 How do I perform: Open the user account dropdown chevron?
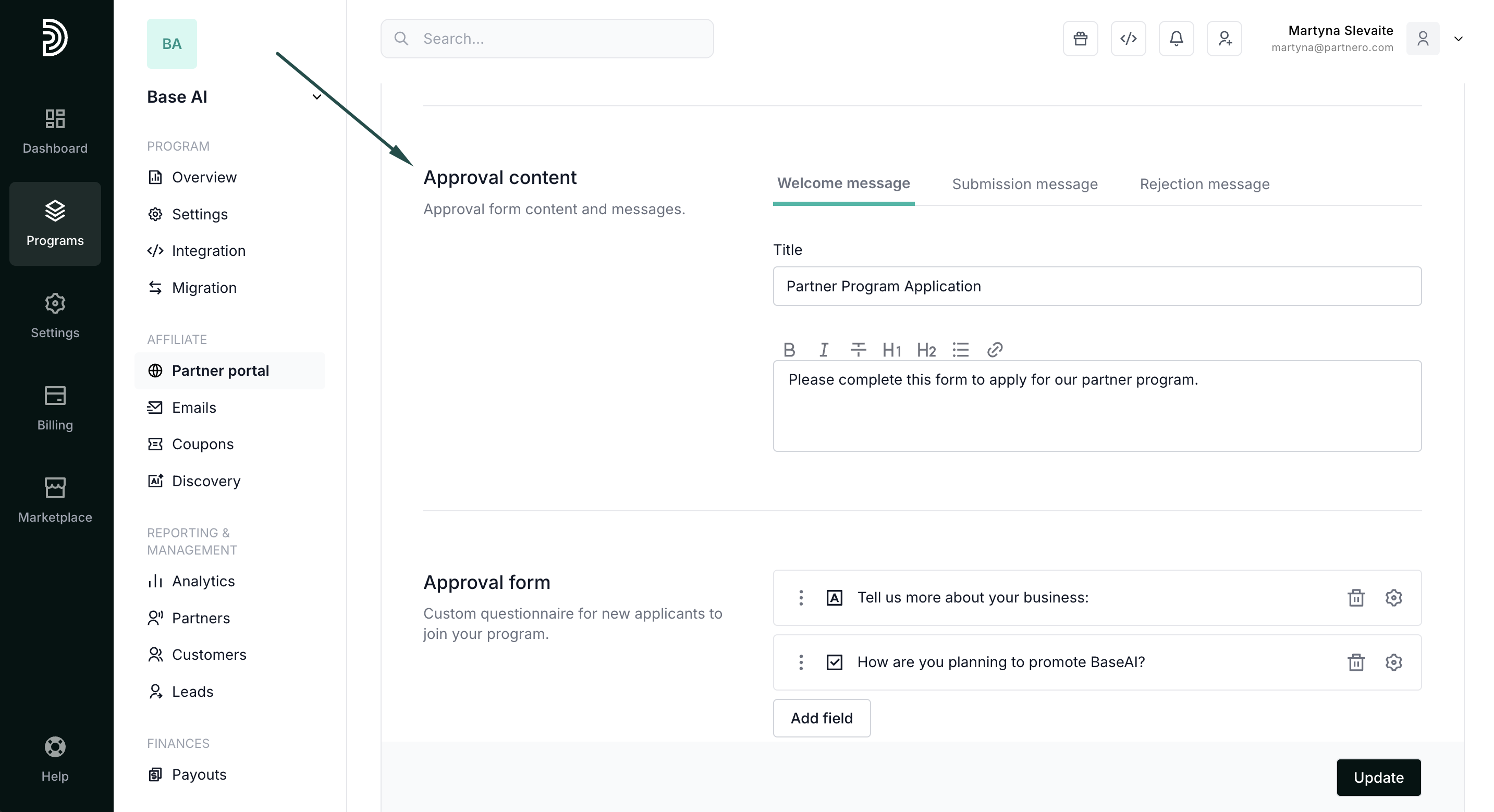1458,39
